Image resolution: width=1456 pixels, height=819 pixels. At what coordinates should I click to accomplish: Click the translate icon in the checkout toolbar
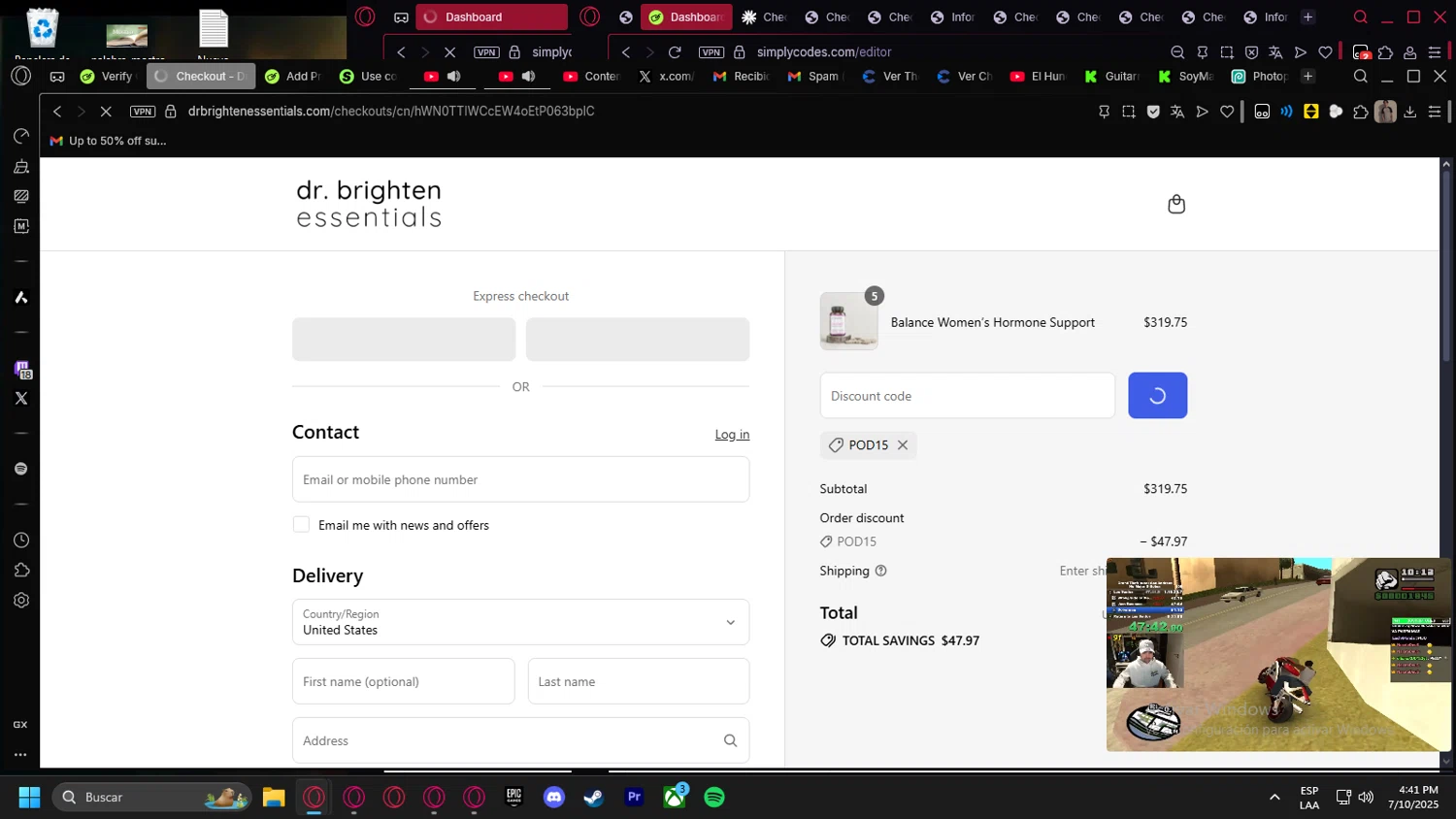[x=1177, y=112]
